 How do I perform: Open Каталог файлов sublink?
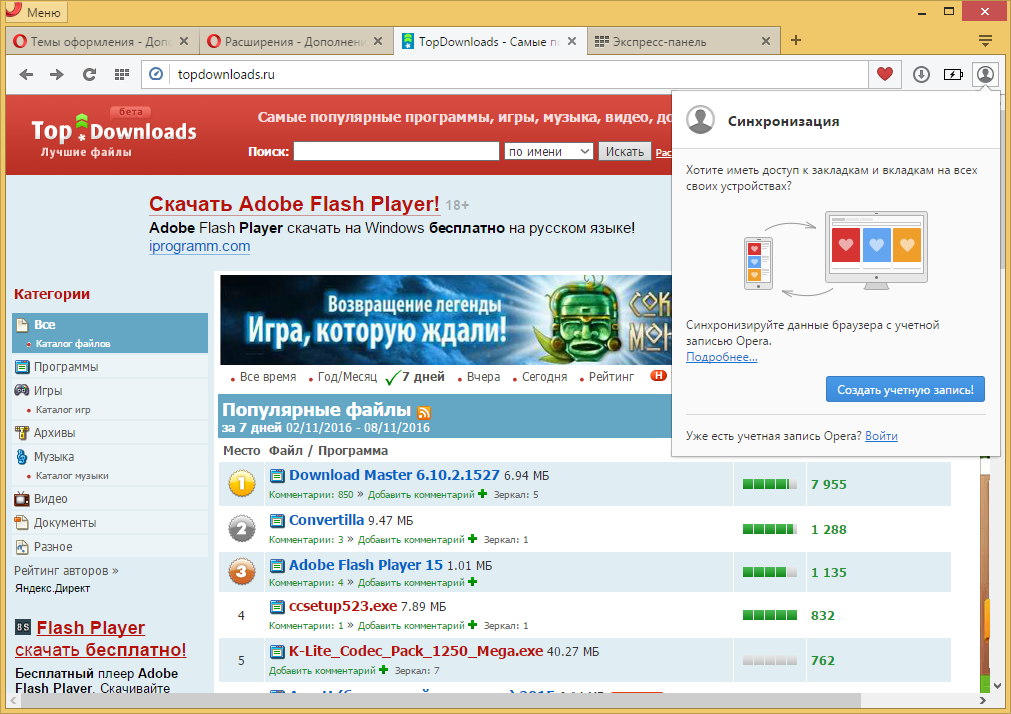tap(73, 344)
